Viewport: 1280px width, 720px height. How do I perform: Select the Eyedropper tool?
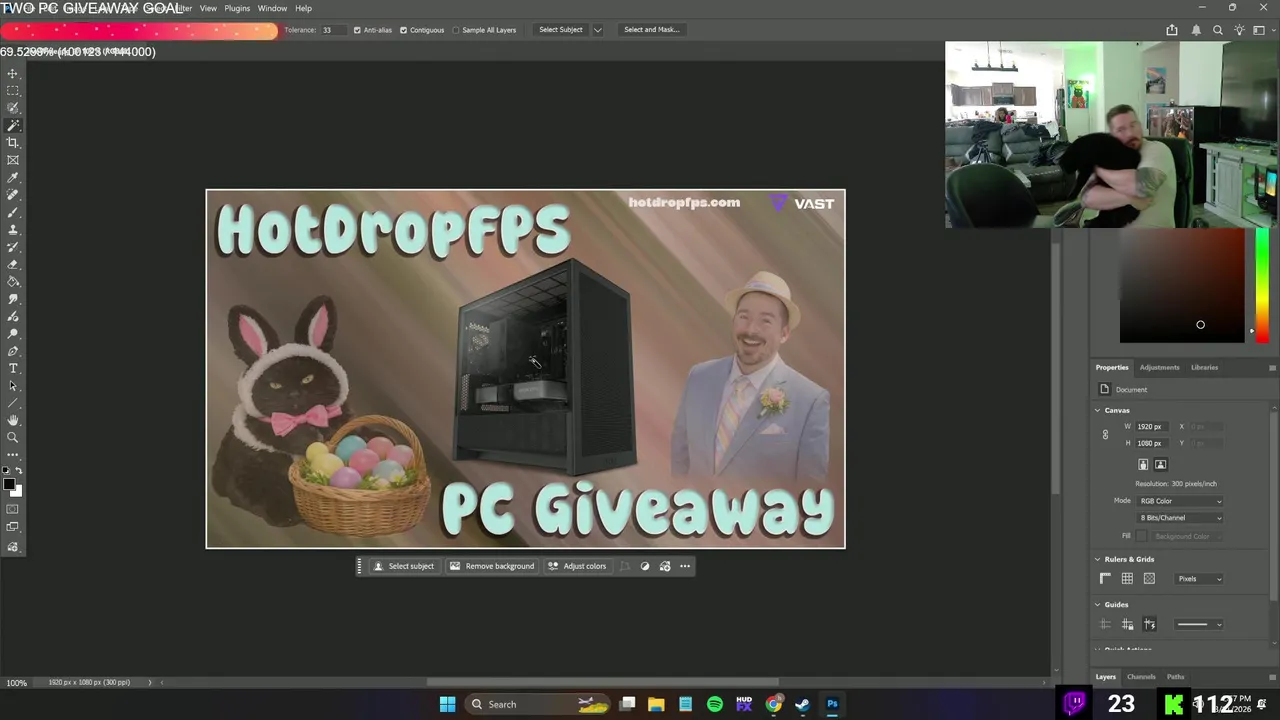[x=13, y=178]
